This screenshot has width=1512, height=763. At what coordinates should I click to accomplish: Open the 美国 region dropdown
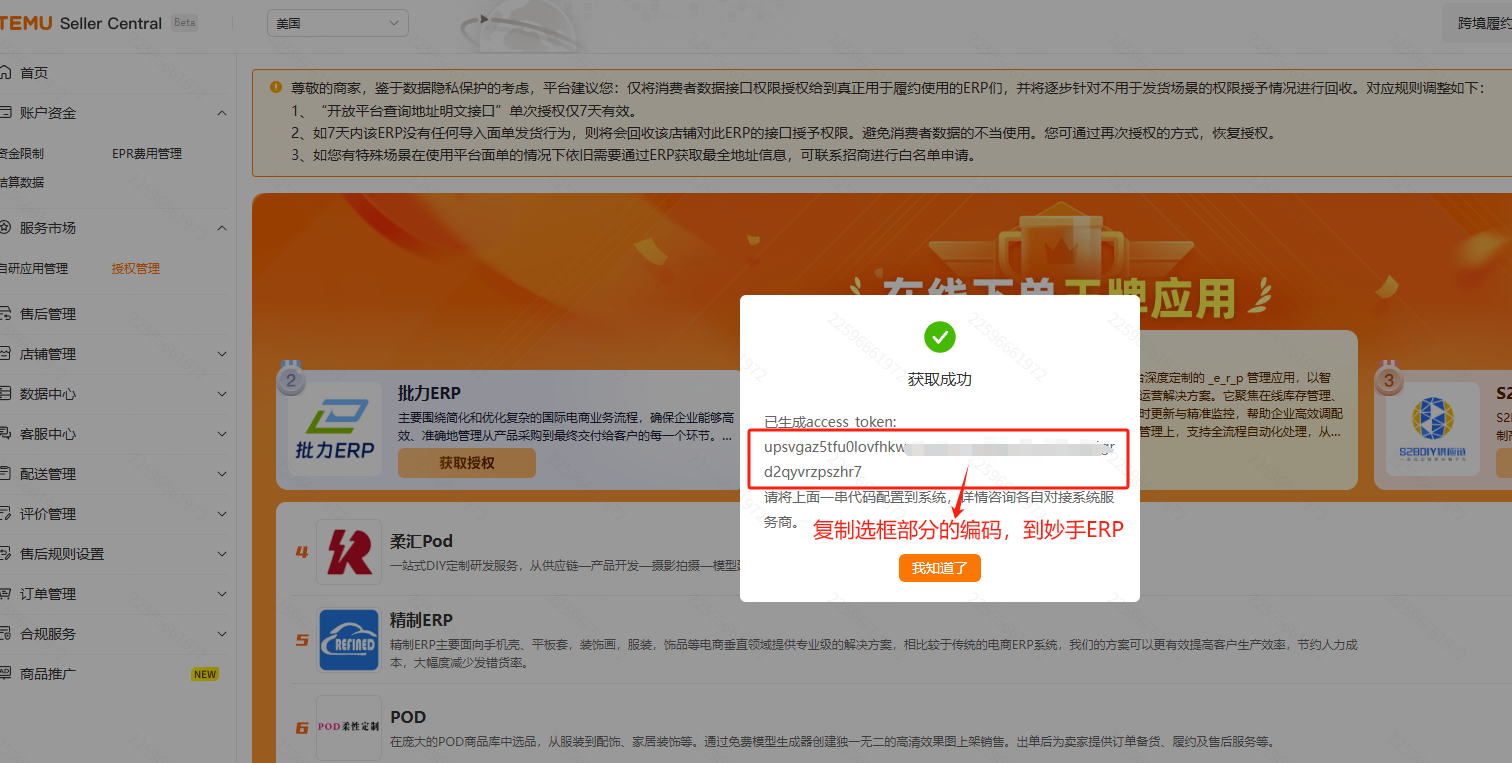[338, 23]
